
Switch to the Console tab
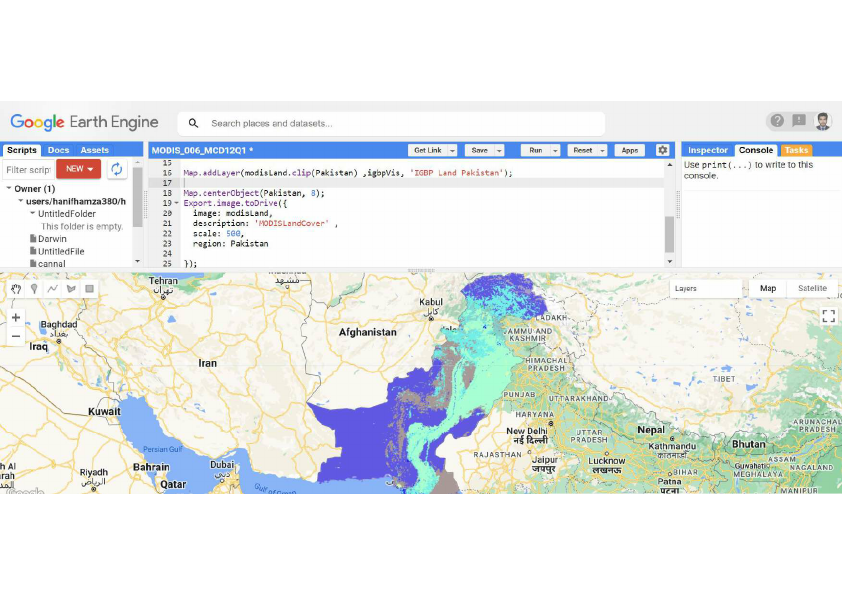pyautogui.click(x=756, y=150)
